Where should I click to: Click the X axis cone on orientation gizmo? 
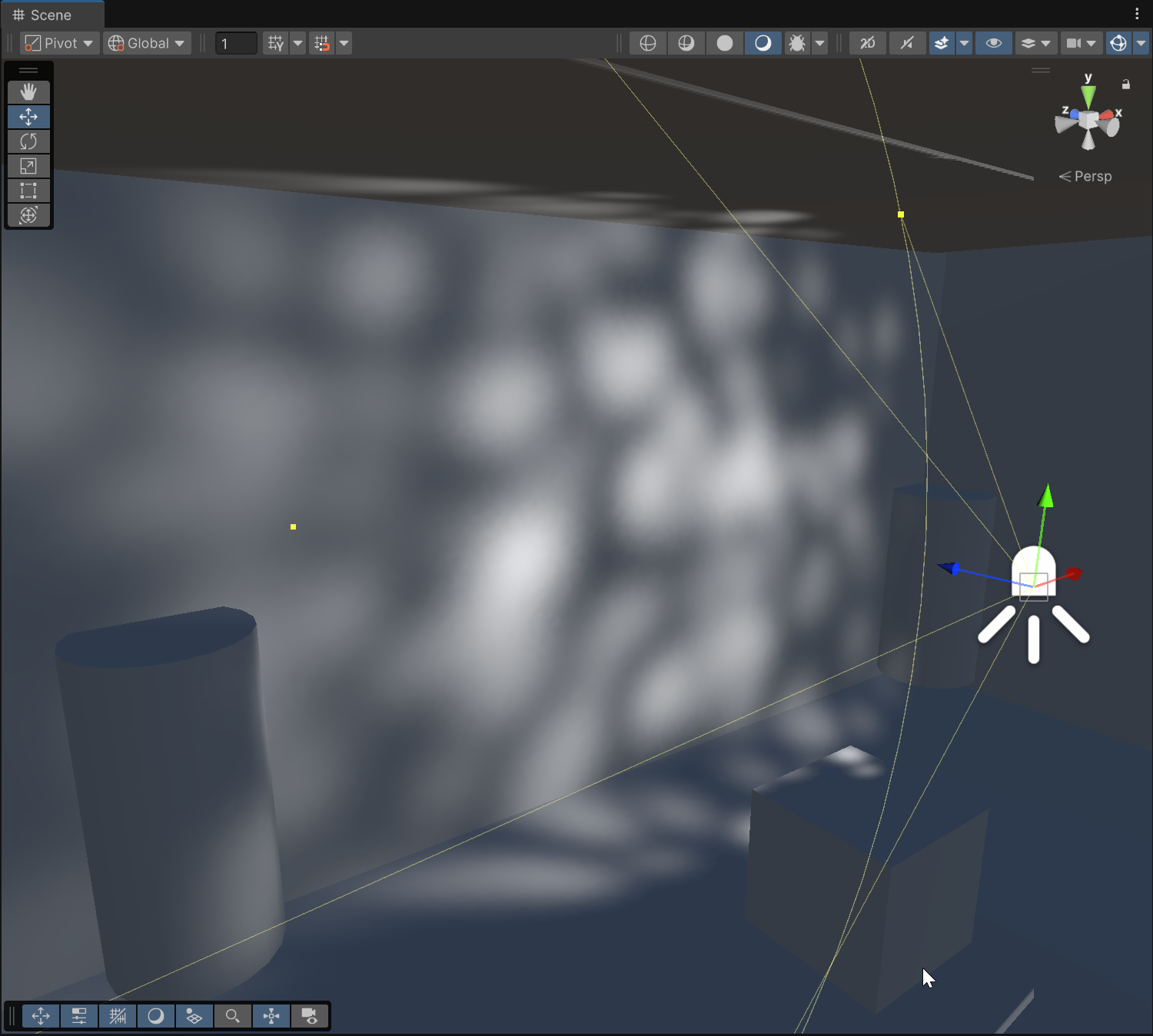tap(1108, 115)
